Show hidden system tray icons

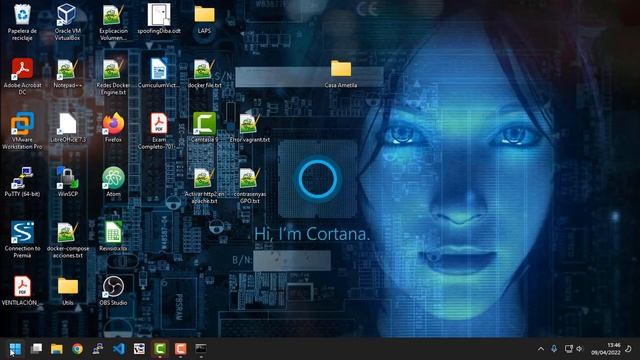(x=541, y=349)
